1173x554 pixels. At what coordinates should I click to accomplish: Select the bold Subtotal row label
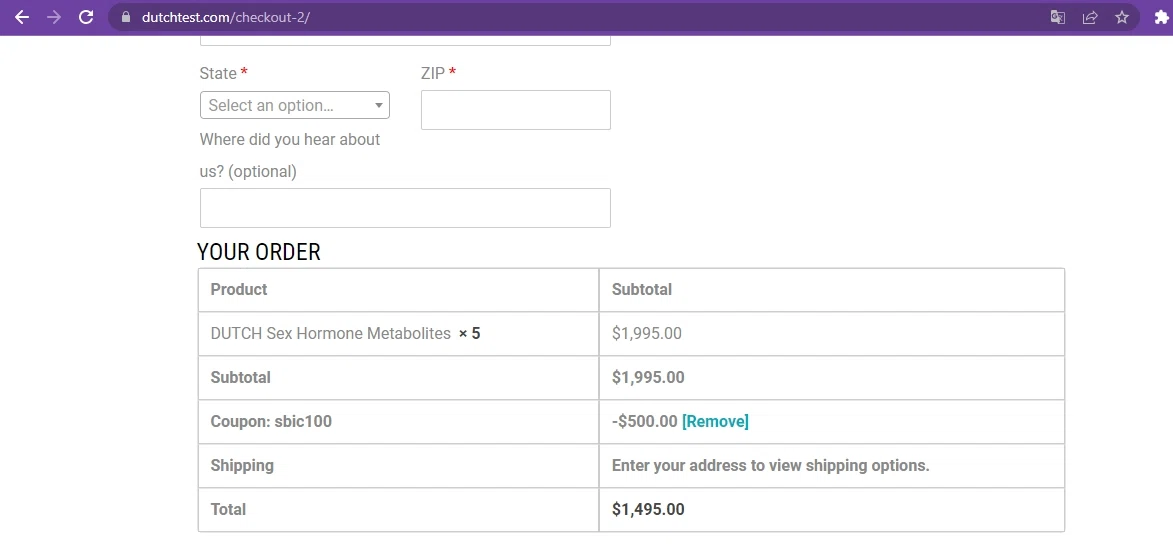click(x=240, y=378)
